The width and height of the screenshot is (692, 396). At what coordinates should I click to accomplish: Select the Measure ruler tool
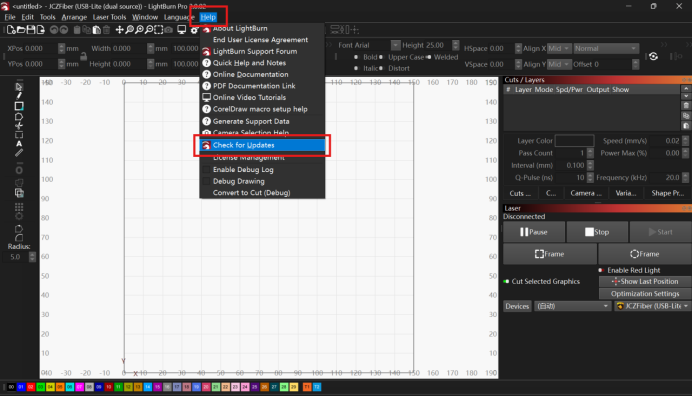coord(19,153)
